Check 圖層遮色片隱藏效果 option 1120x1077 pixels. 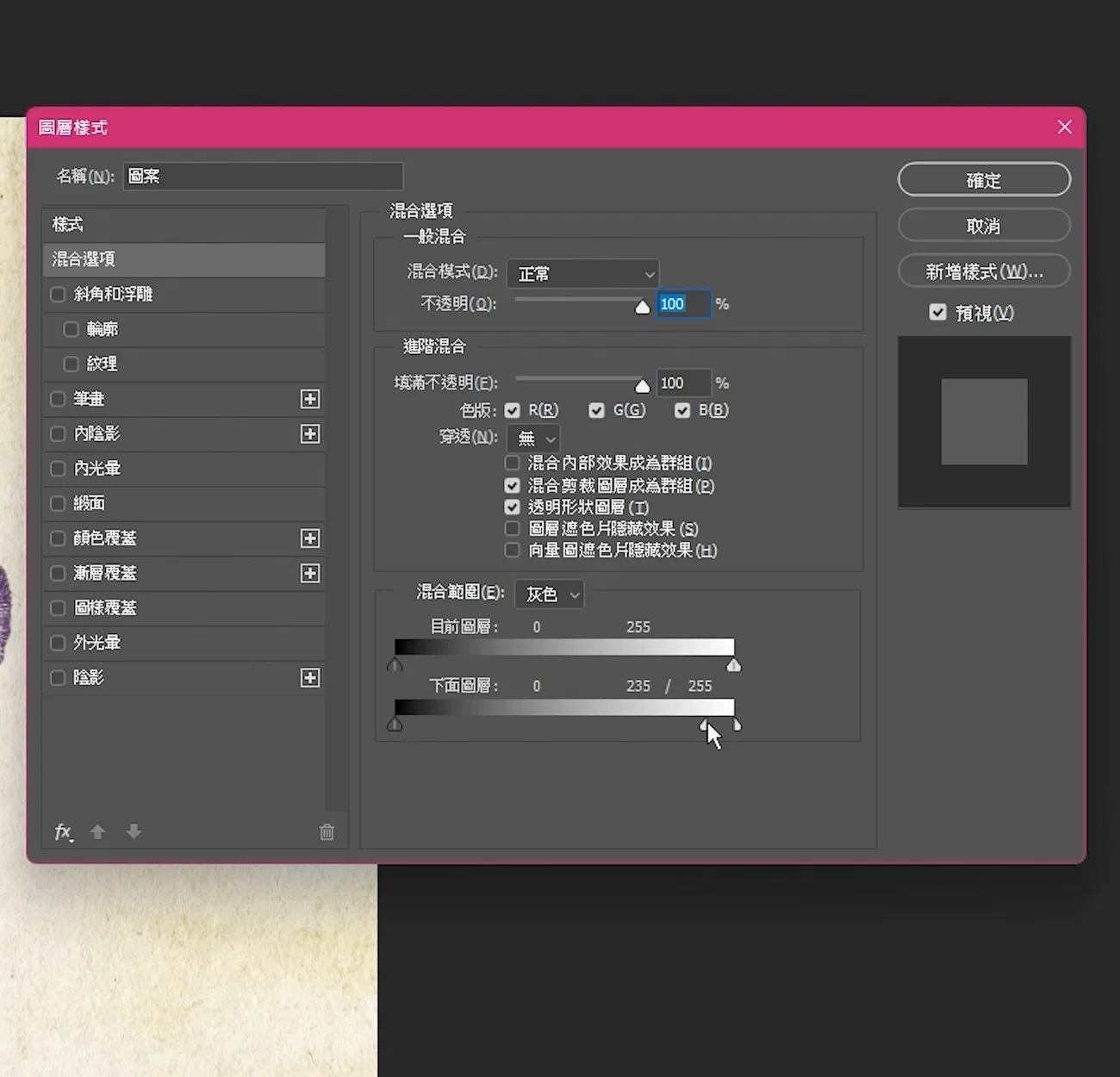tap(513, 528)
